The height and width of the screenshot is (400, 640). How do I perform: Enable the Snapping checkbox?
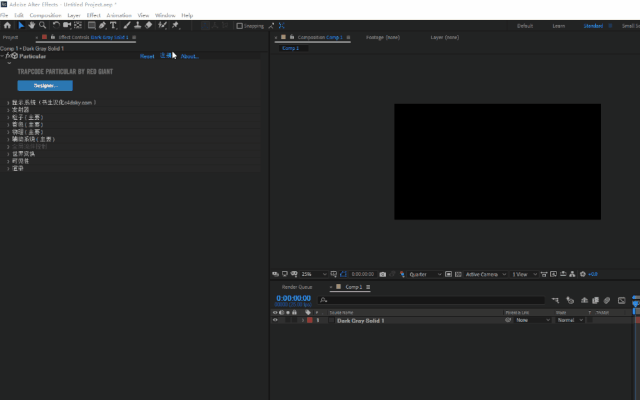click(x=240, y=26)
